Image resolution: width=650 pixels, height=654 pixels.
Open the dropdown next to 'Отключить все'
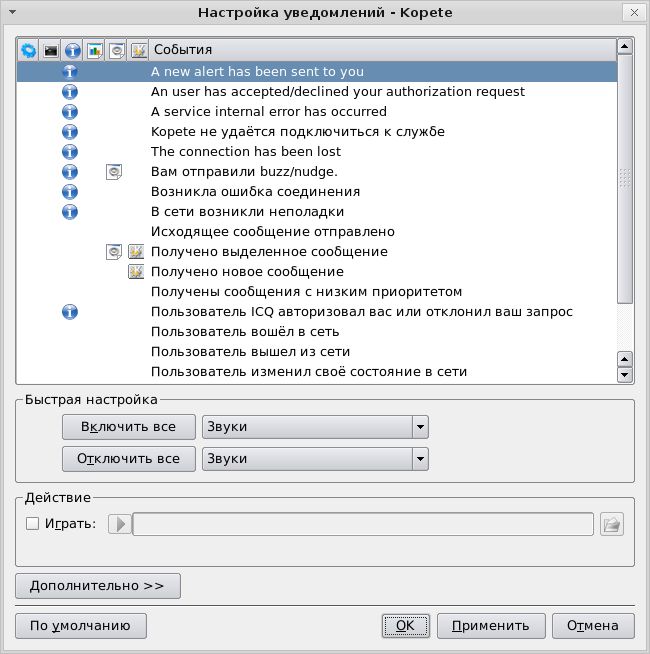(420, 459)
